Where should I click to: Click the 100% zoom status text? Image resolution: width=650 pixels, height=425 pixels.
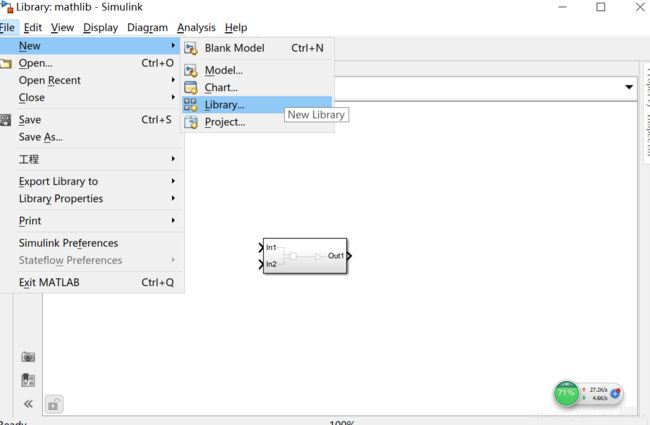[x=342, y=423]
